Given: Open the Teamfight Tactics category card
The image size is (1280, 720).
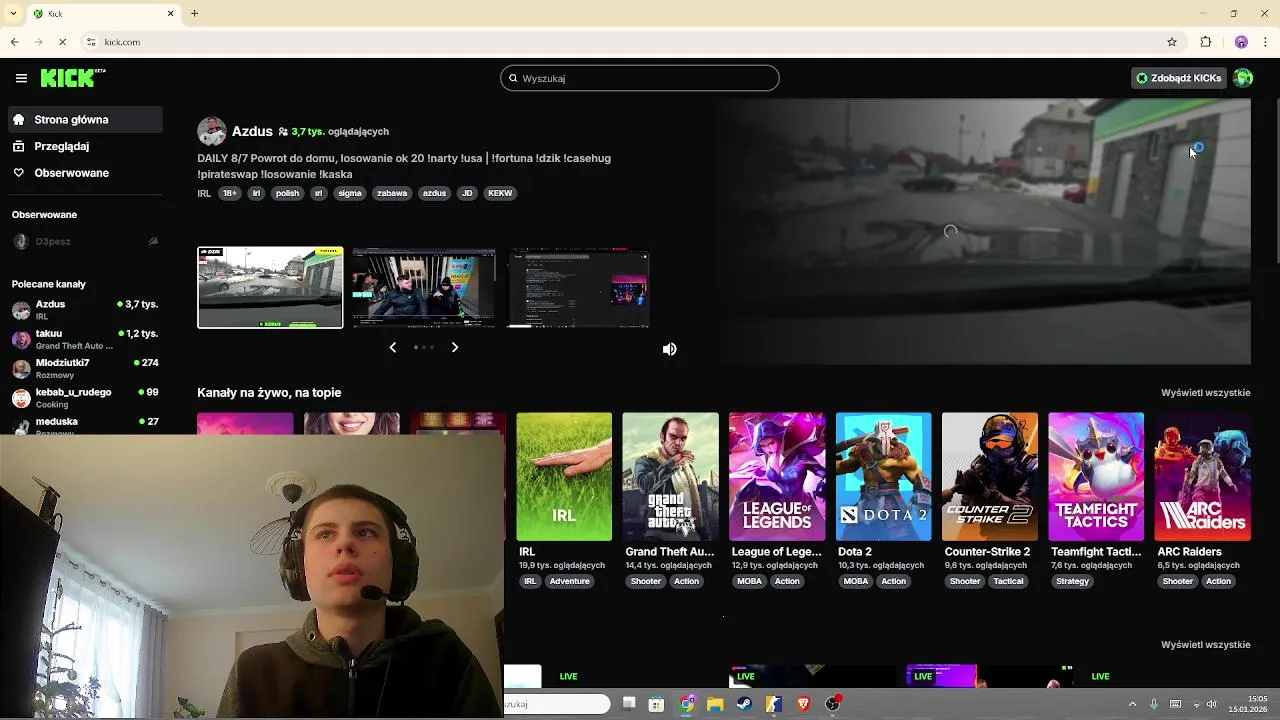Looking at the screenshot, I should click(1096, 477).
